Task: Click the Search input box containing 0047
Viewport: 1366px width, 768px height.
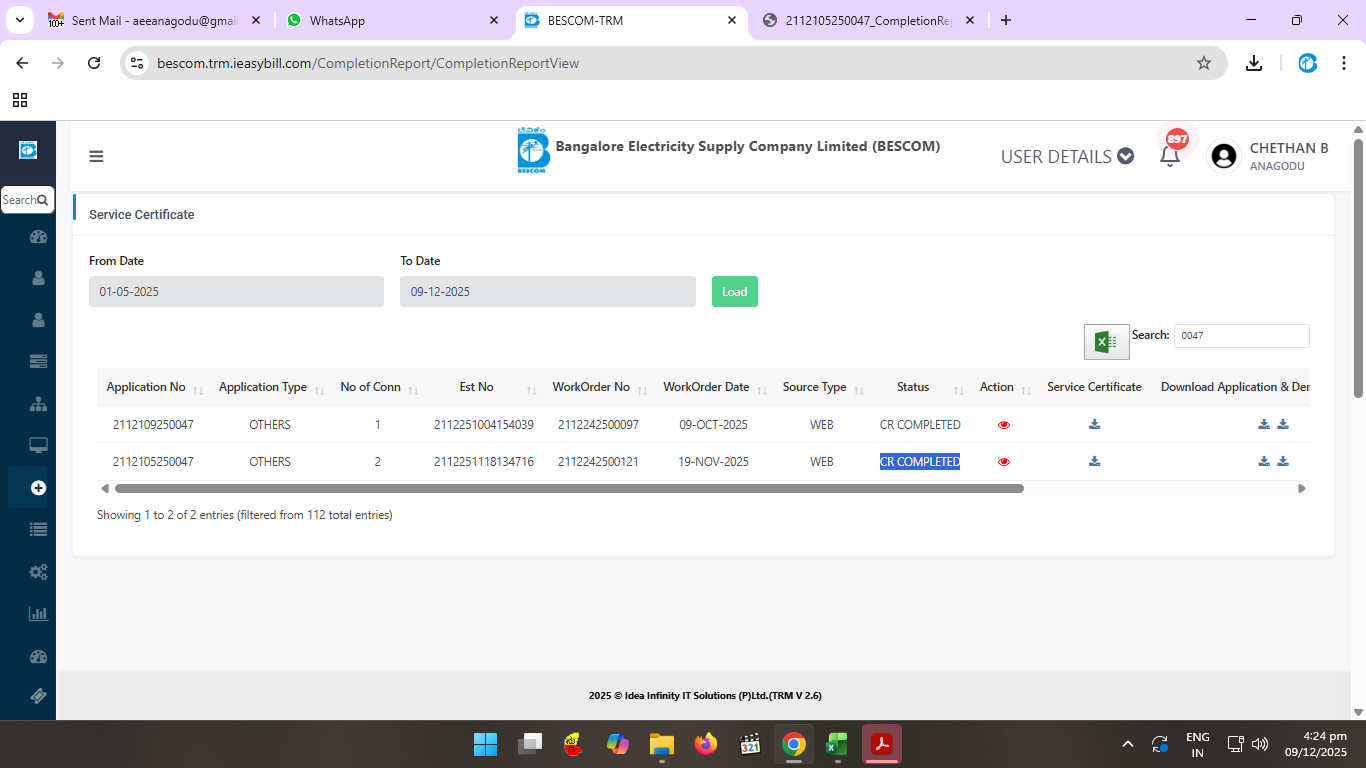Action: 1241,336
